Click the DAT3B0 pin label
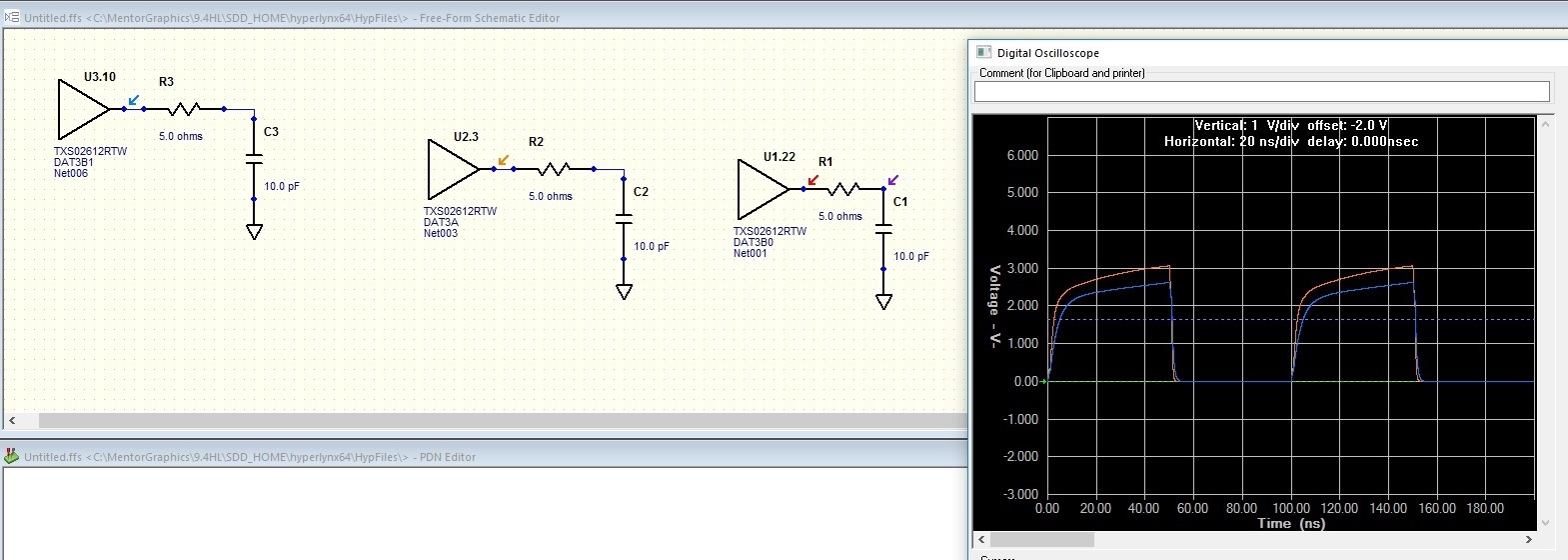 754,242
